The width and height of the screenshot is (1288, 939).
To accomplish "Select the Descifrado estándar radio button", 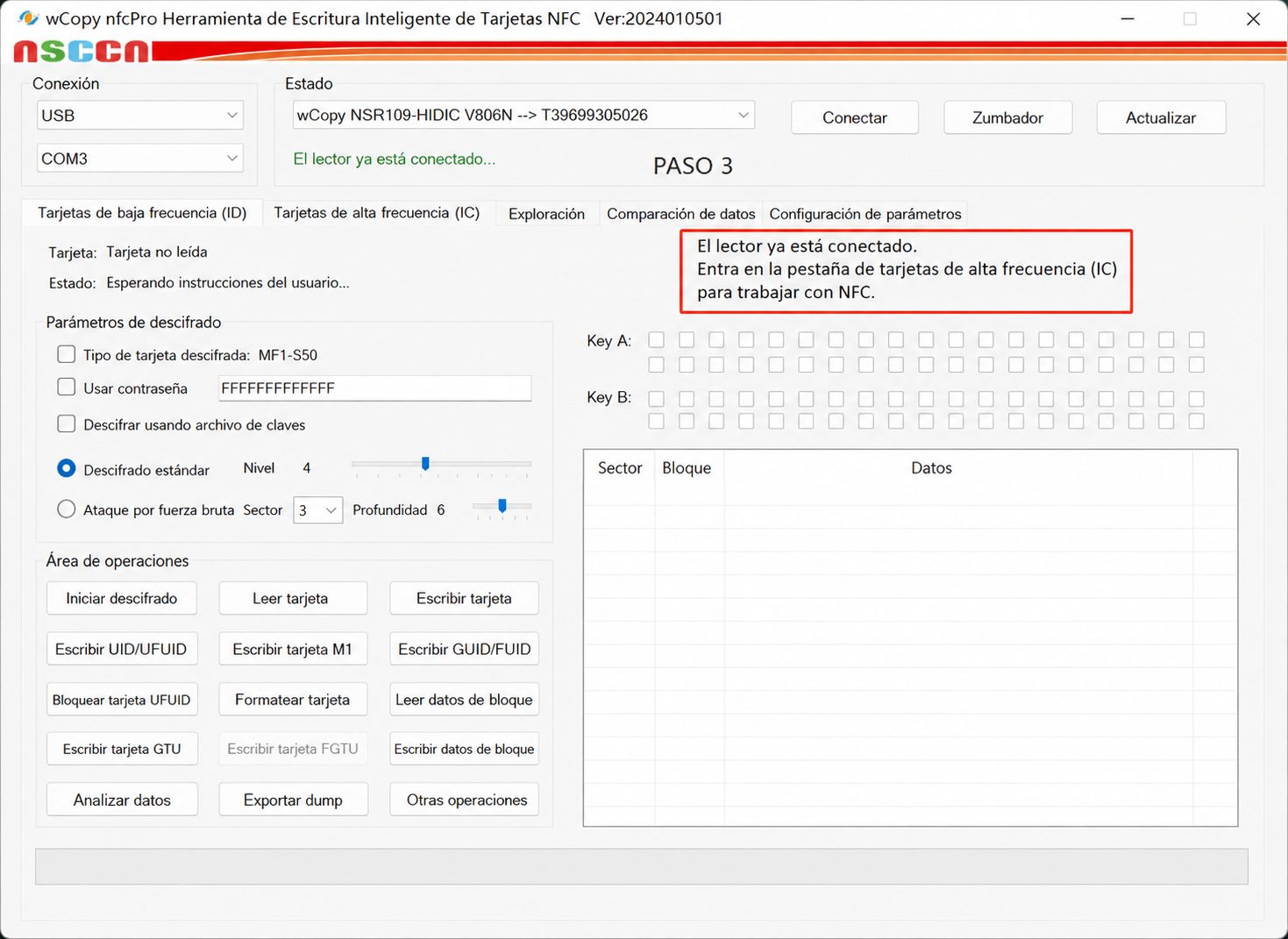I will tap(67, 468).
